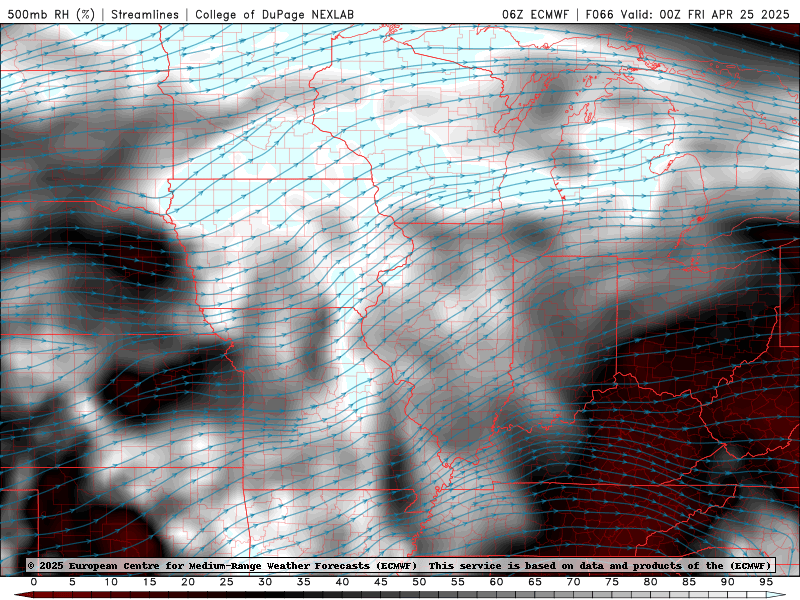Click the "70" label on color scale

click(573, 582)
